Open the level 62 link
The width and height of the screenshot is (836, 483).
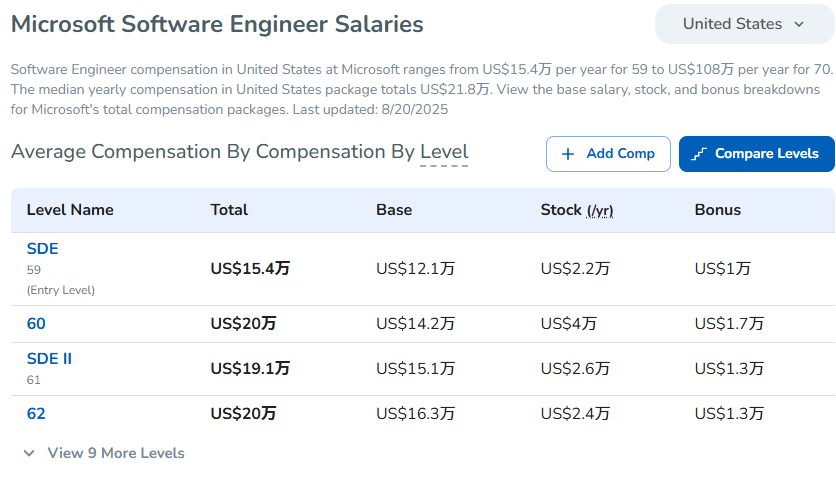tap(36, 414)
